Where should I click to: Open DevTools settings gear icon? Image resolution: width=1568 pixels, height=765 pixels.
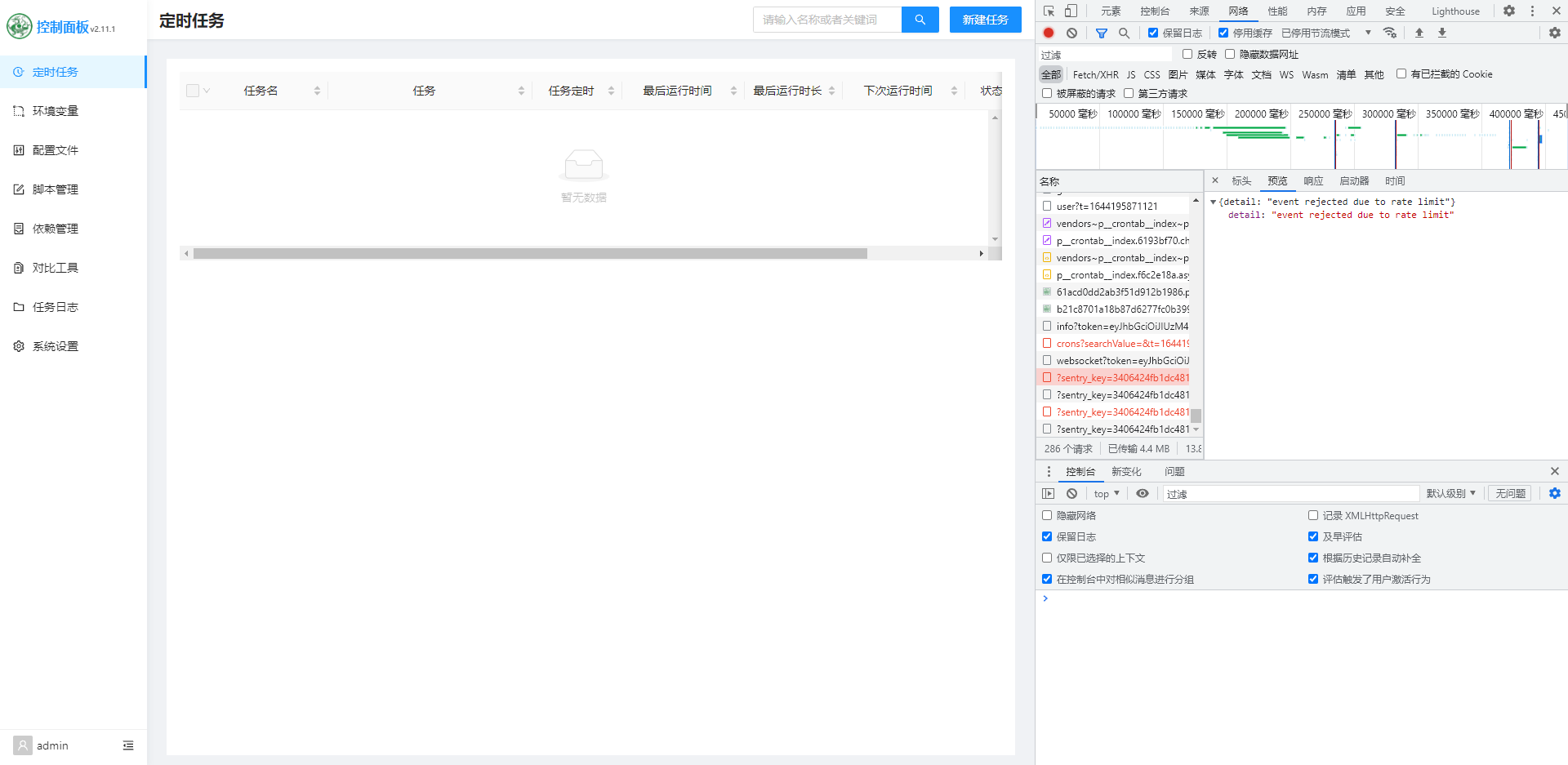[1509, 11]
